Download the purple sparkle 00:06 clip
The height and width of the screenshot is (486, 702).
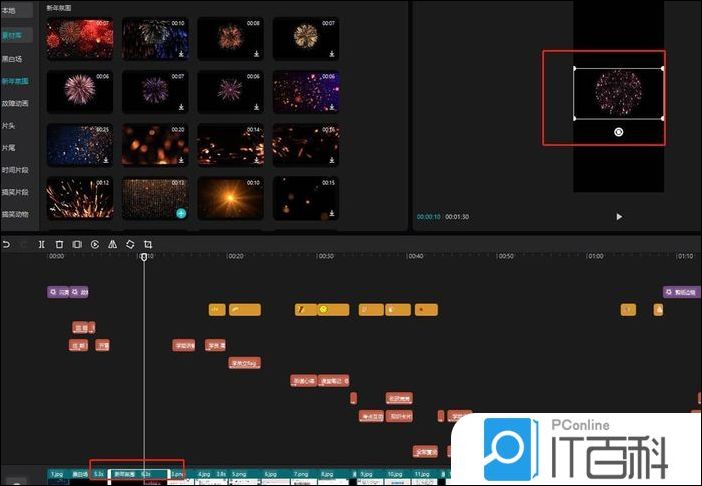click(x=332, y=107)
